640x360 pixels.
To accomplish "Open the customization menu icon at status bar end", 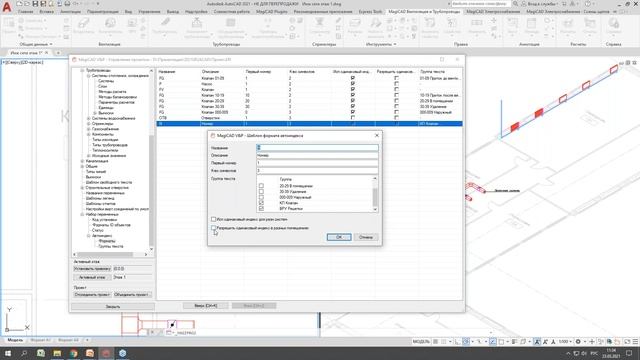I will tap(635, 342).
